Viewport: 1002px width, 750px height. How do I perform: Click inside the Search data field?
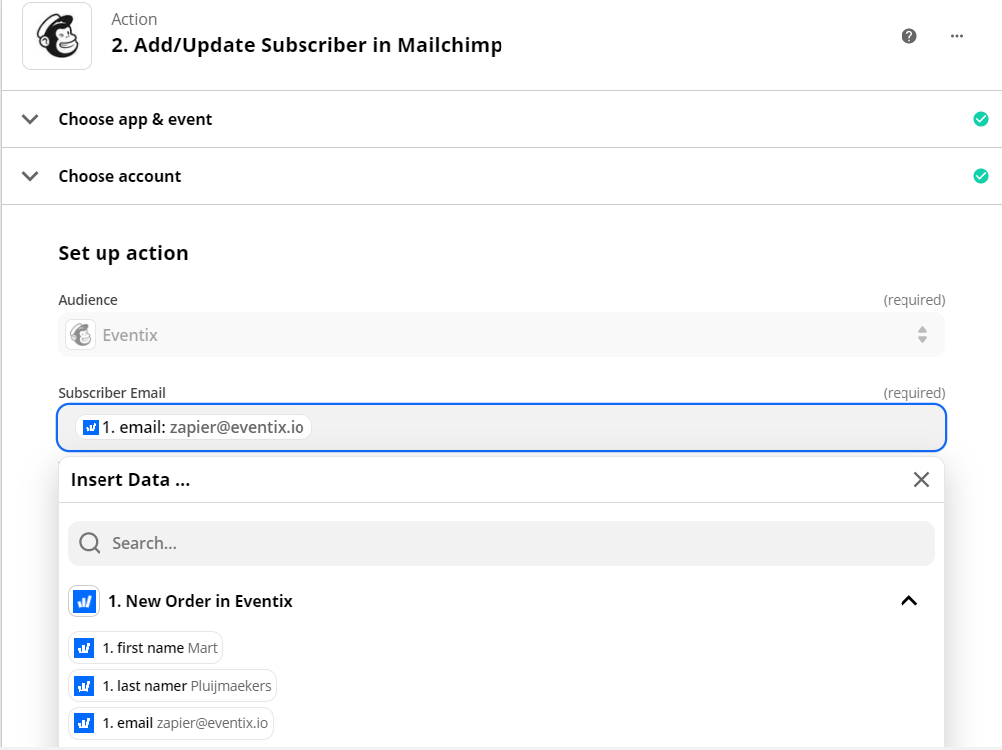point(501,543)
